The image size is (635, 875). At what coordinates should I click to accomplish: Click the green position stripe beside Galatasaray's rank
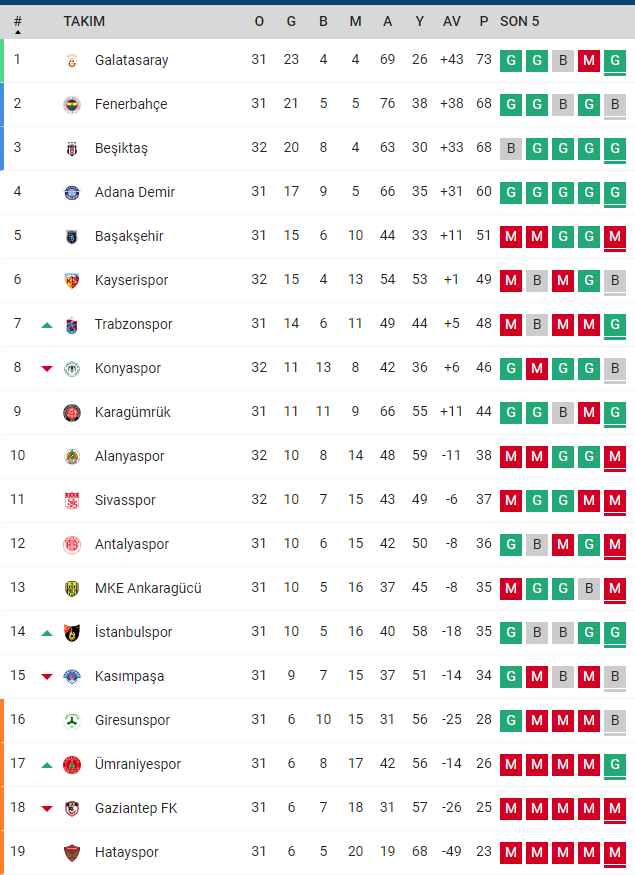point(2,61)
